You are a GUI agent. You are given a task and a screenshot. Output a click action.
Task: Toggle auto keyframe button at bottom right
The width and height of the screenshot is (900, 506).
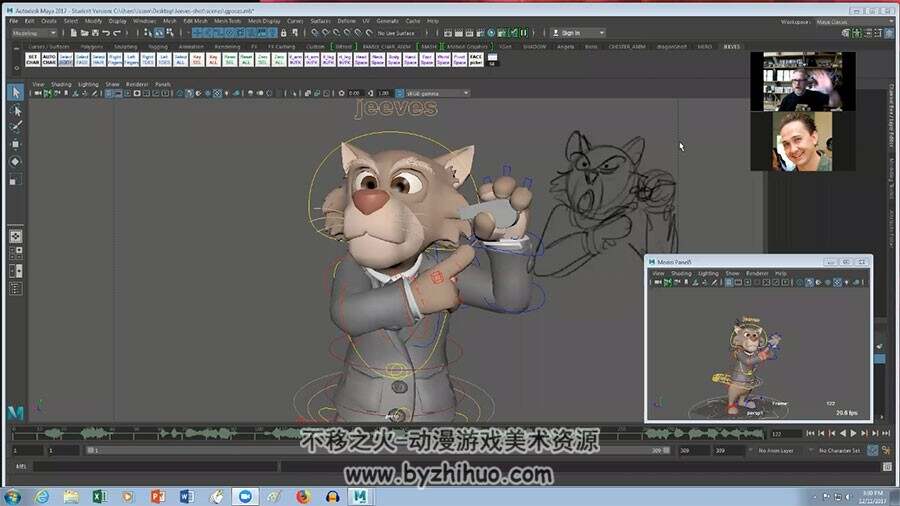tap(872, 451)
